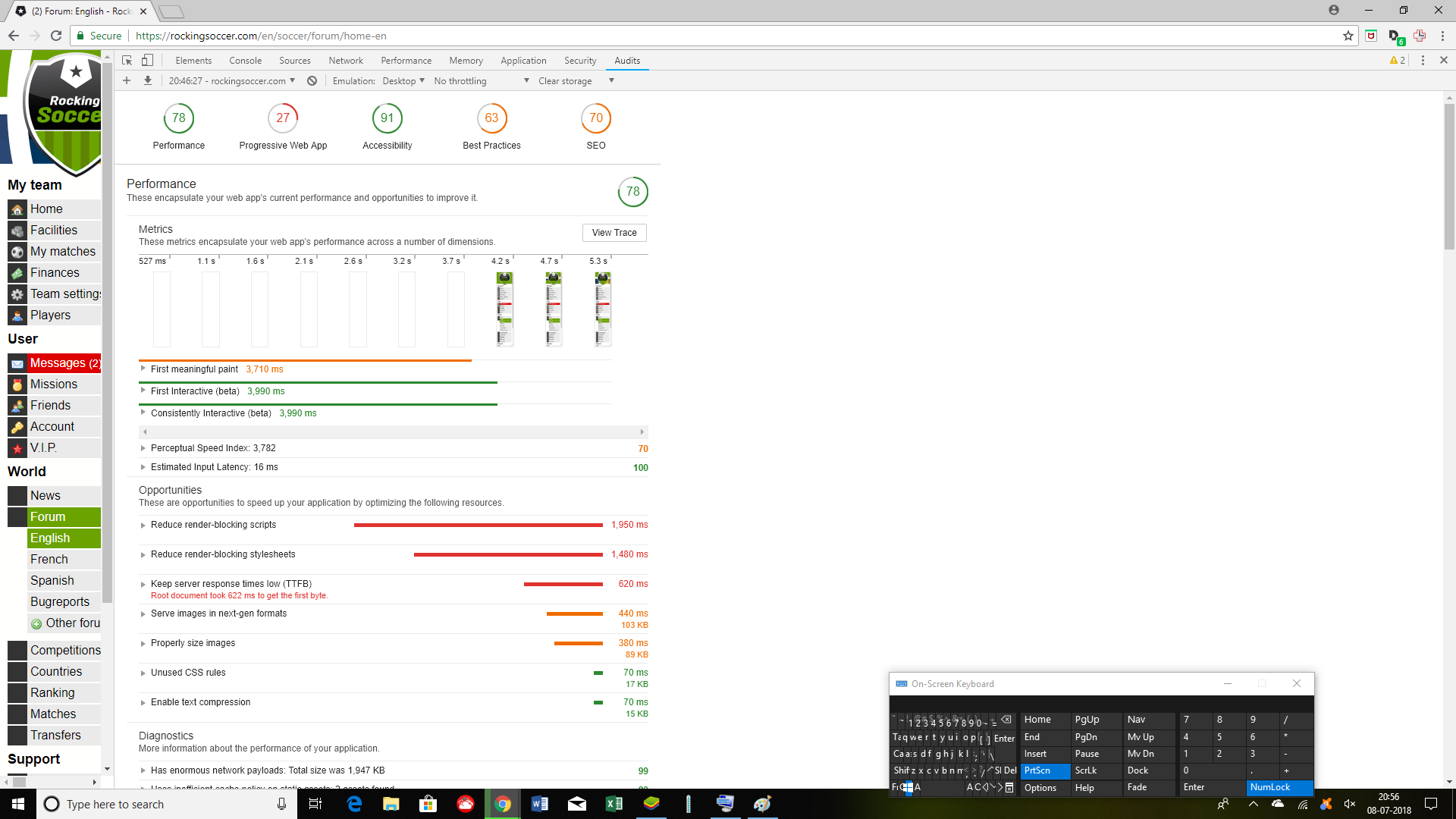The height and width of the screenshot is (819, 1456).
Task: Open the audit run selector dropdown
Action: pos(232,81)
